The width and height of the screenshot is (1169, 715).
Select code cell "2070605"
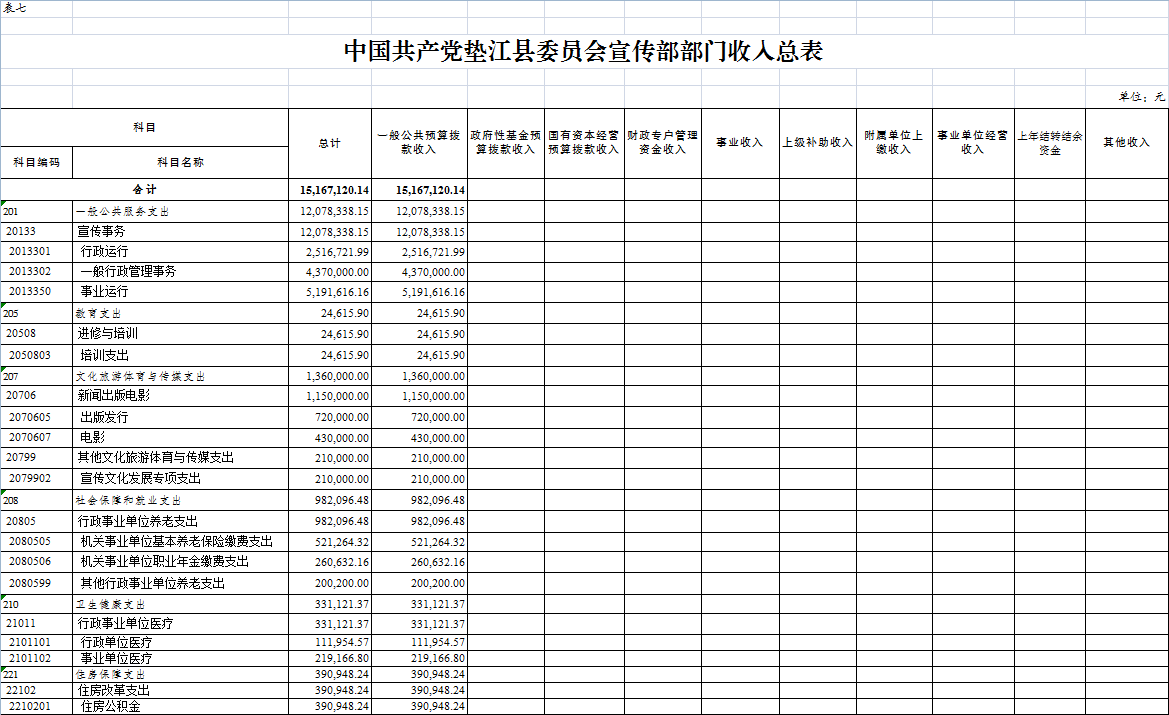pos(37,418)
